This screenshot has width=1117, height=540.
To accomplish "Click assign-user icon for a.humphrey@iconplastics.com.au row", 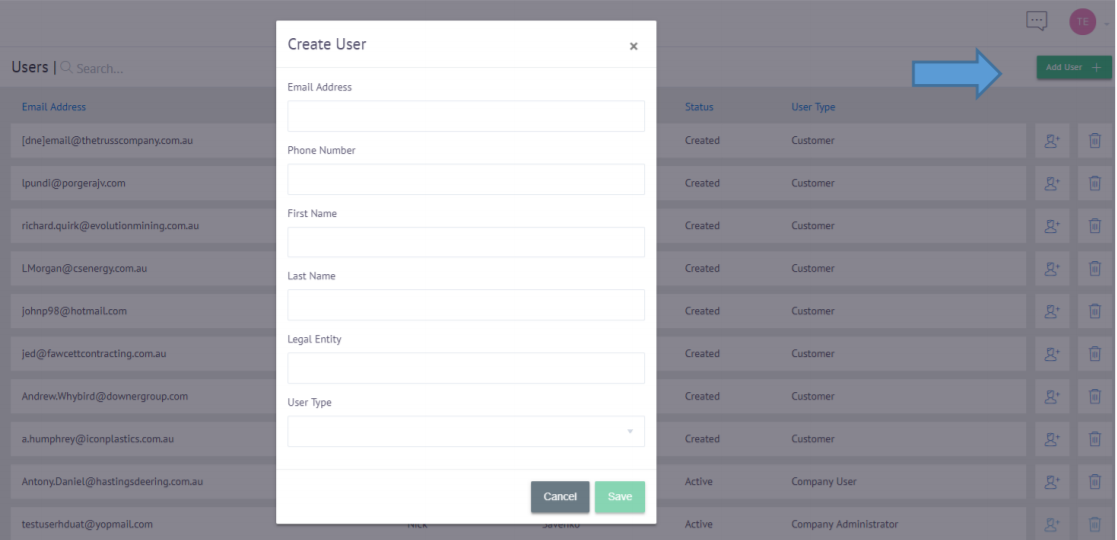I will coord(1051,439).
